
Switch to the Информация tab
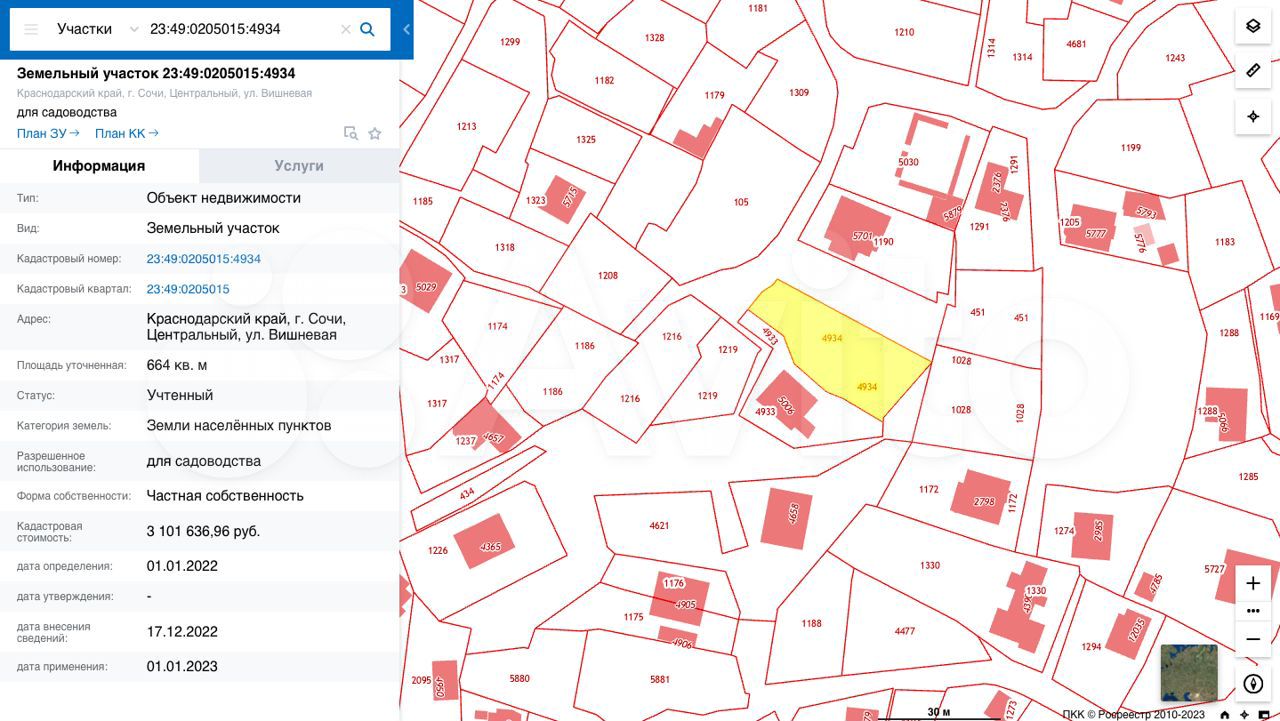pos(99,166)
